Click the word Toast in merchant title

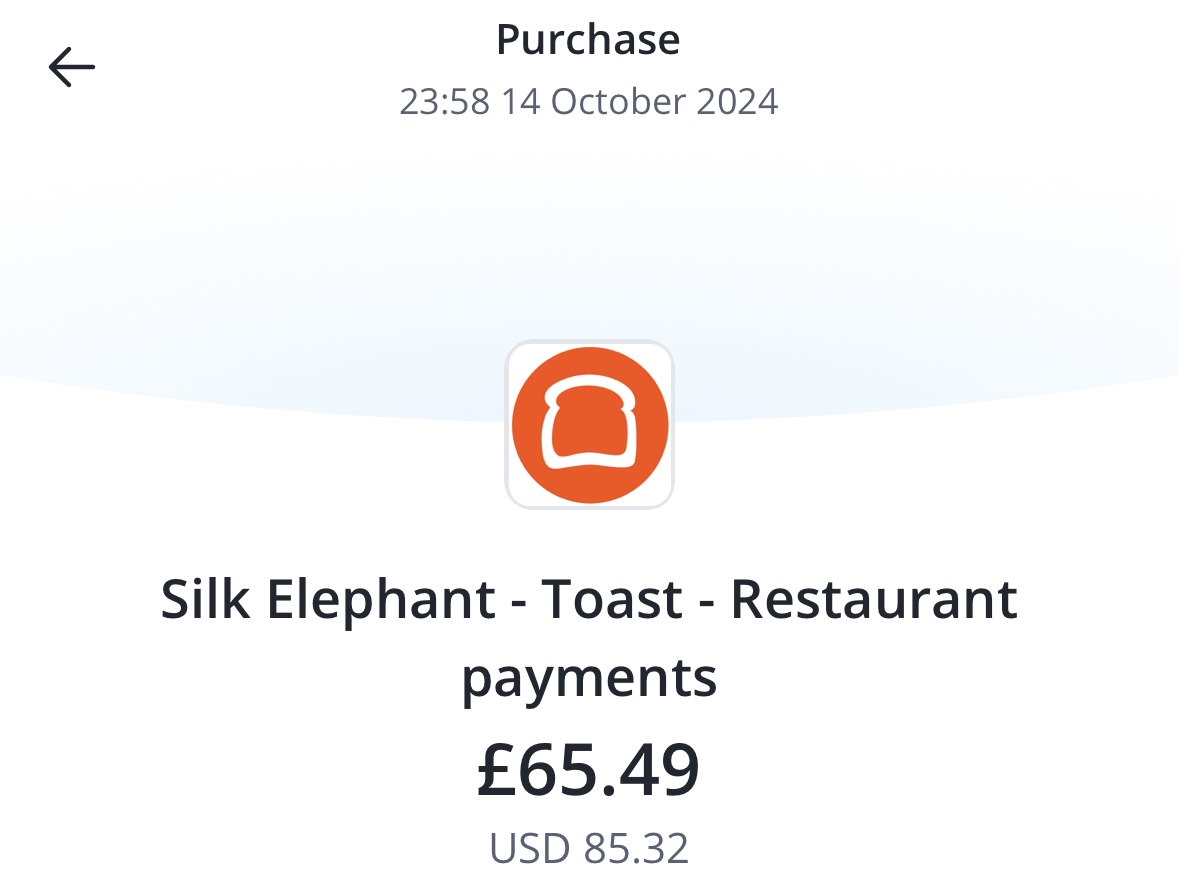tap(612, 600)
